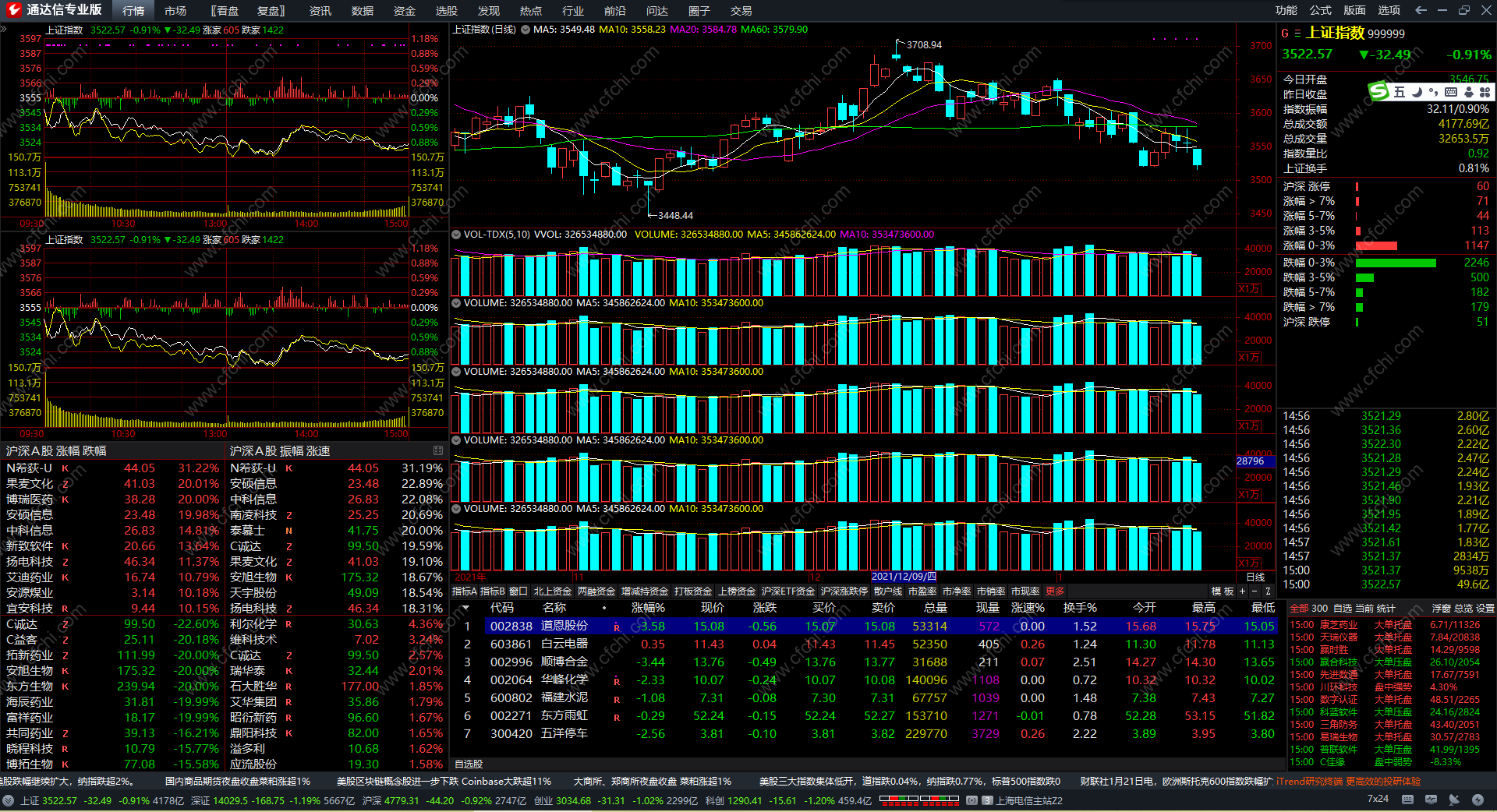Click the back arrow in title bar

(x=1421, y=10)
